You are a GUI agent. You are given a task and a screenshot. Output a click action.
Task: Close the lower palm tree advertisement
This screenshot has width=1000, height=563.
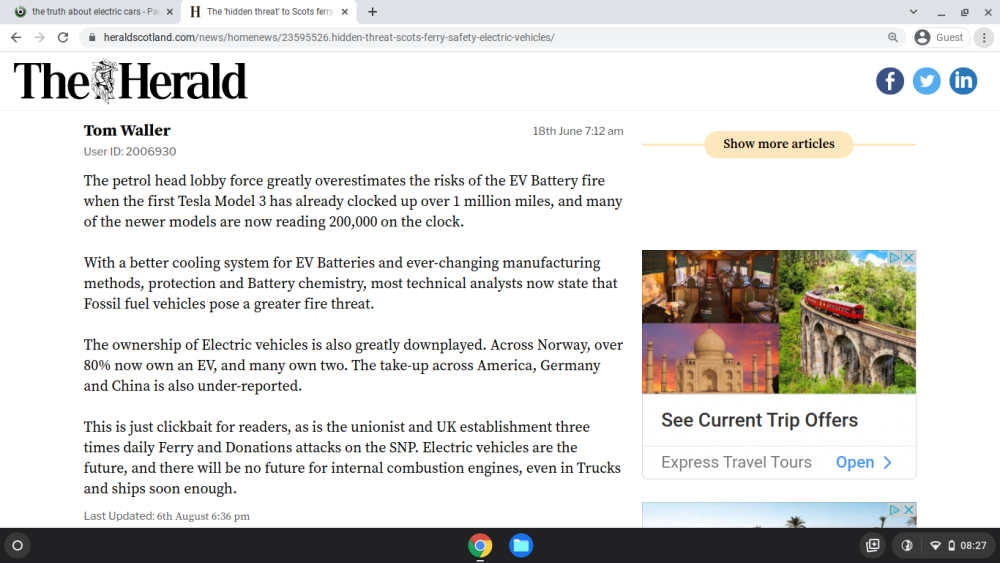pos(909,509)
